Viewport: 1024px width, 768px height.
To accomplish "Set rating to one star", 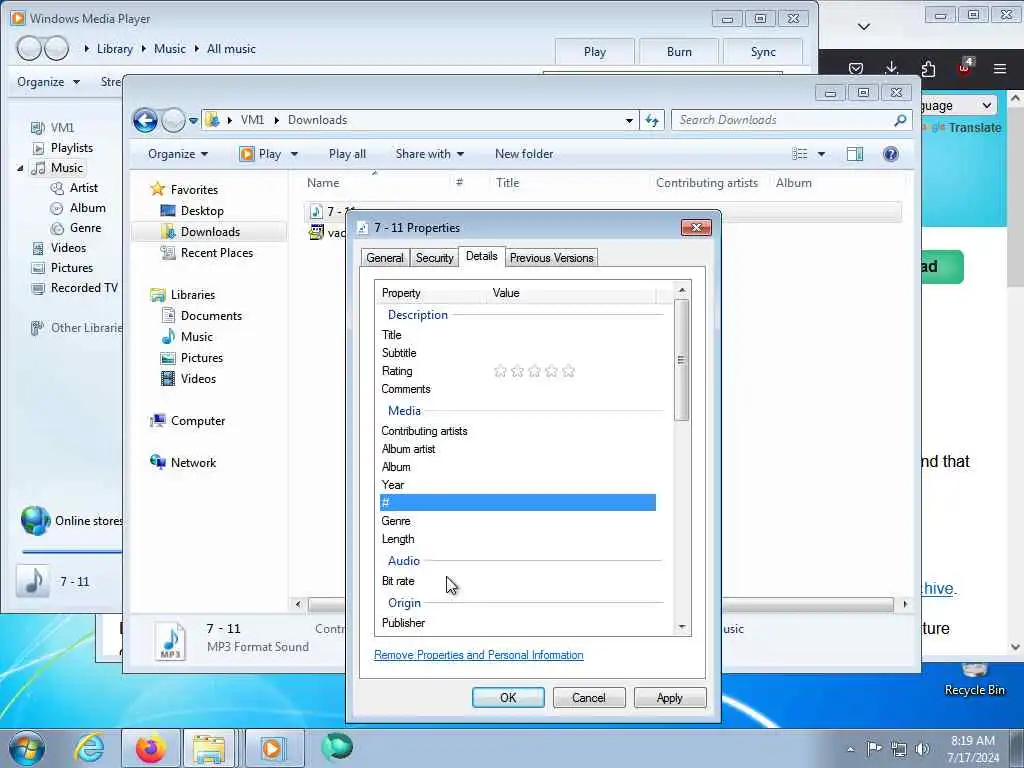I will pos(500,371).
